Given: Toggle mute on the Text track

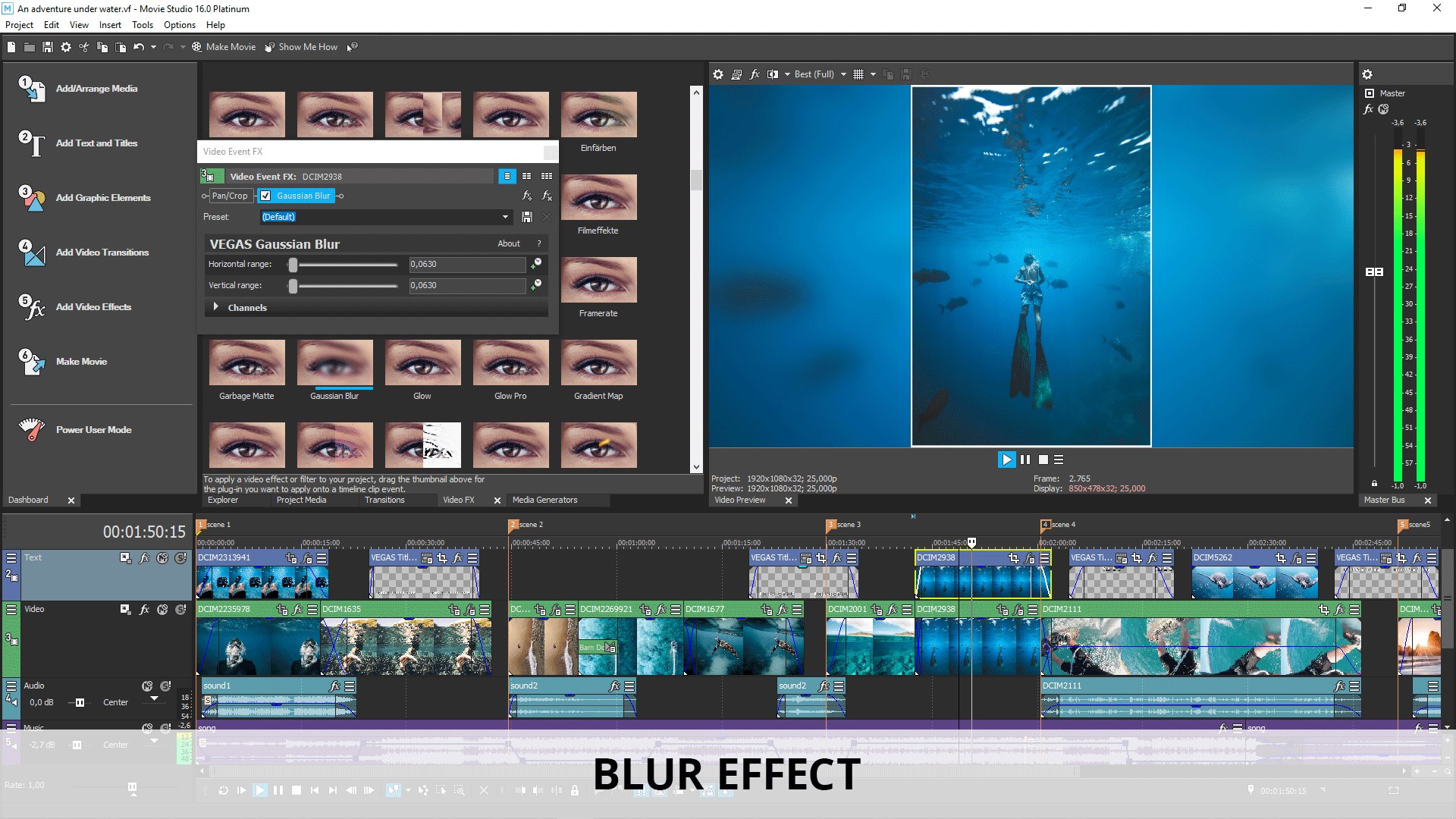Looking at the screenshot, I should (x=162, y=558).
